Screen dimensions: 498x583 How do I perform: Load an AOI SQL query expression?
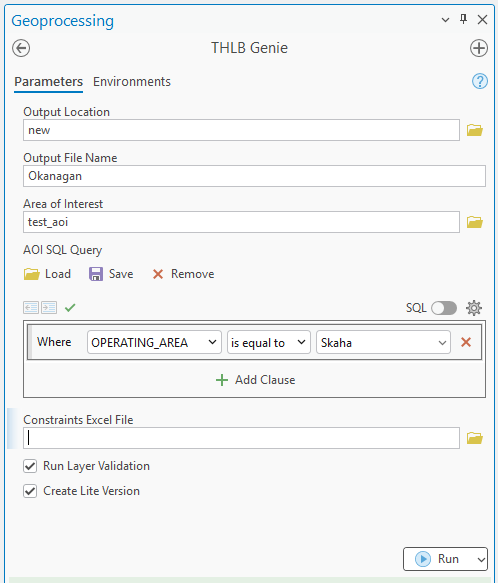pos(47,274)
